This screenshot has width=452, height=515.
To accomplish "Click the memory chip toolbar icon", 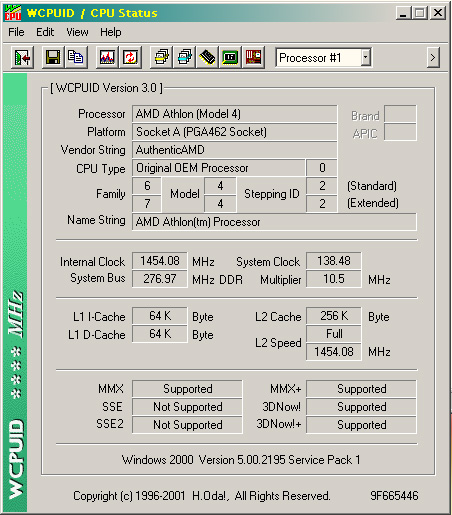I will coord(207,58).
